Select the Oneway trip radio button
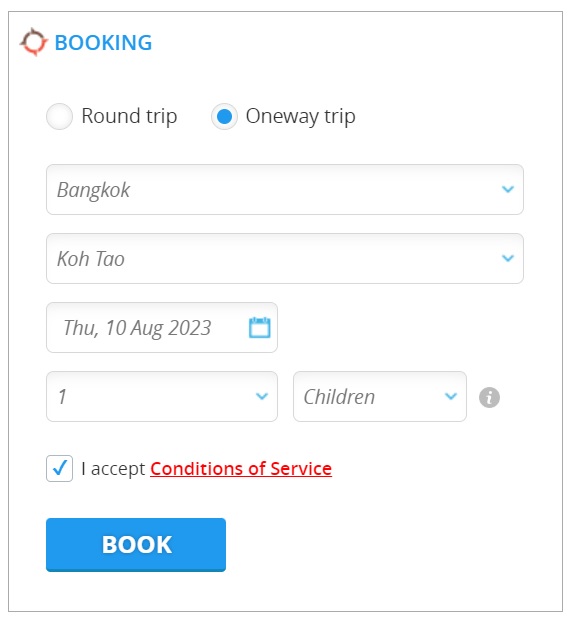569x620 pixels. [x=224, y=116]
